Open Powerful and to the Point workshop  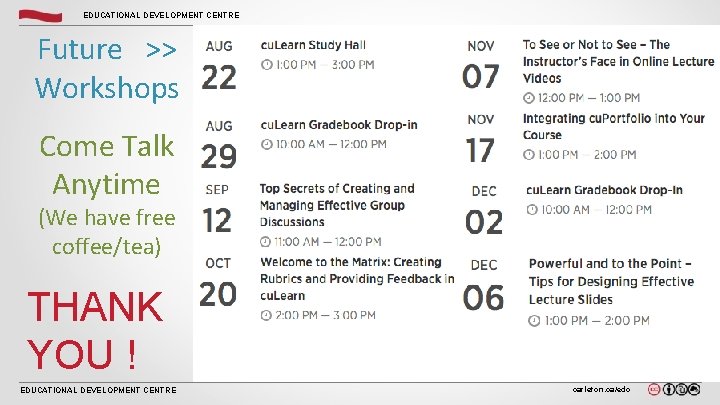tap(610, 281)
